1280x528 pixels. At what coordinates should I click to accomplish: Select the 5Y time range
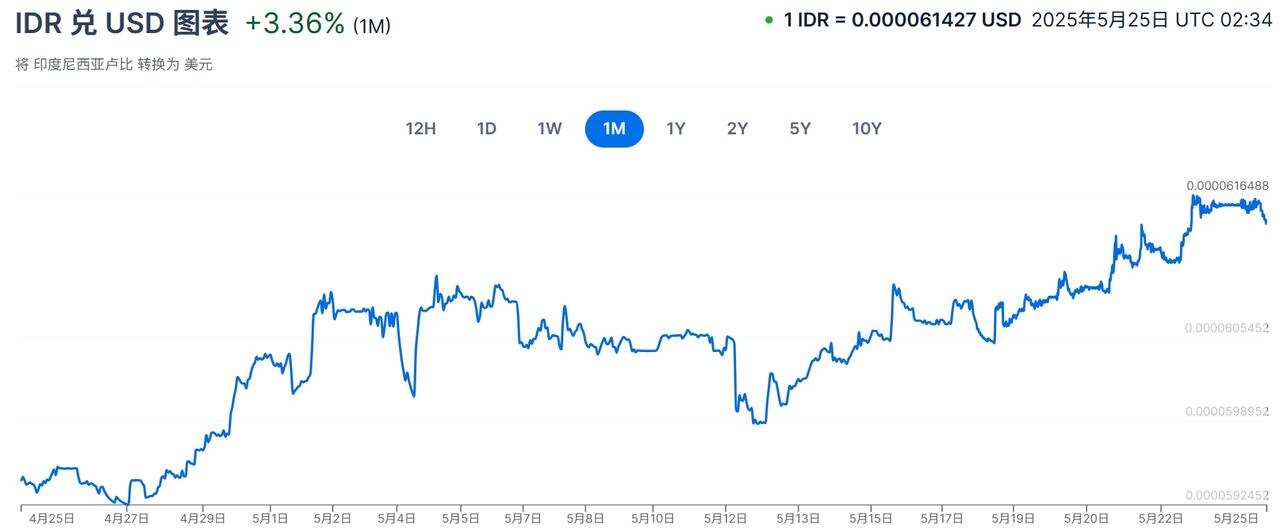tap(800, 128)
